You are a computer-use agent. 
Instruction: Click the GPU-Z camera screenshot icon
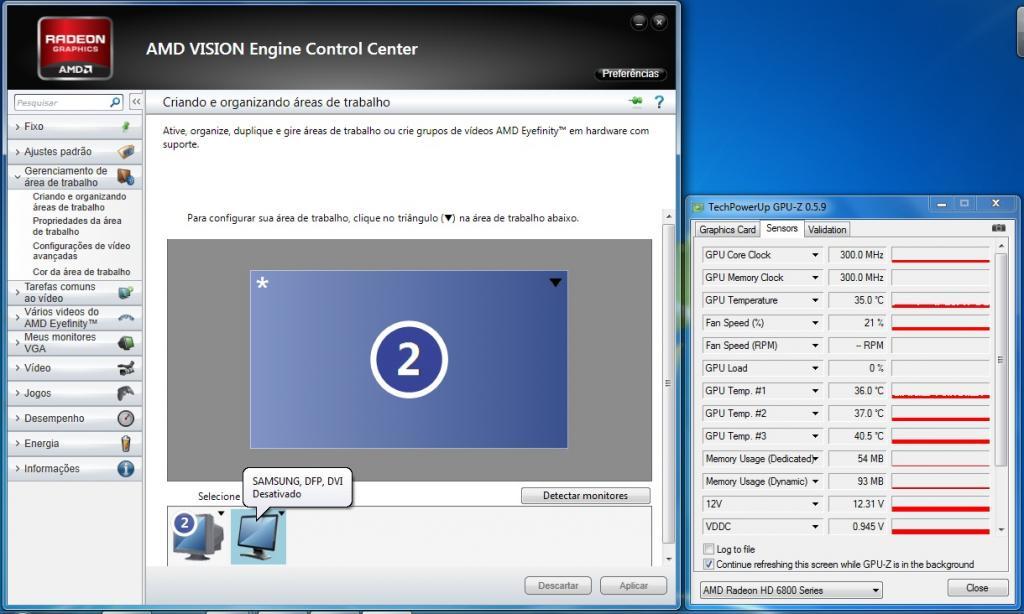click(x=999, y=228)
